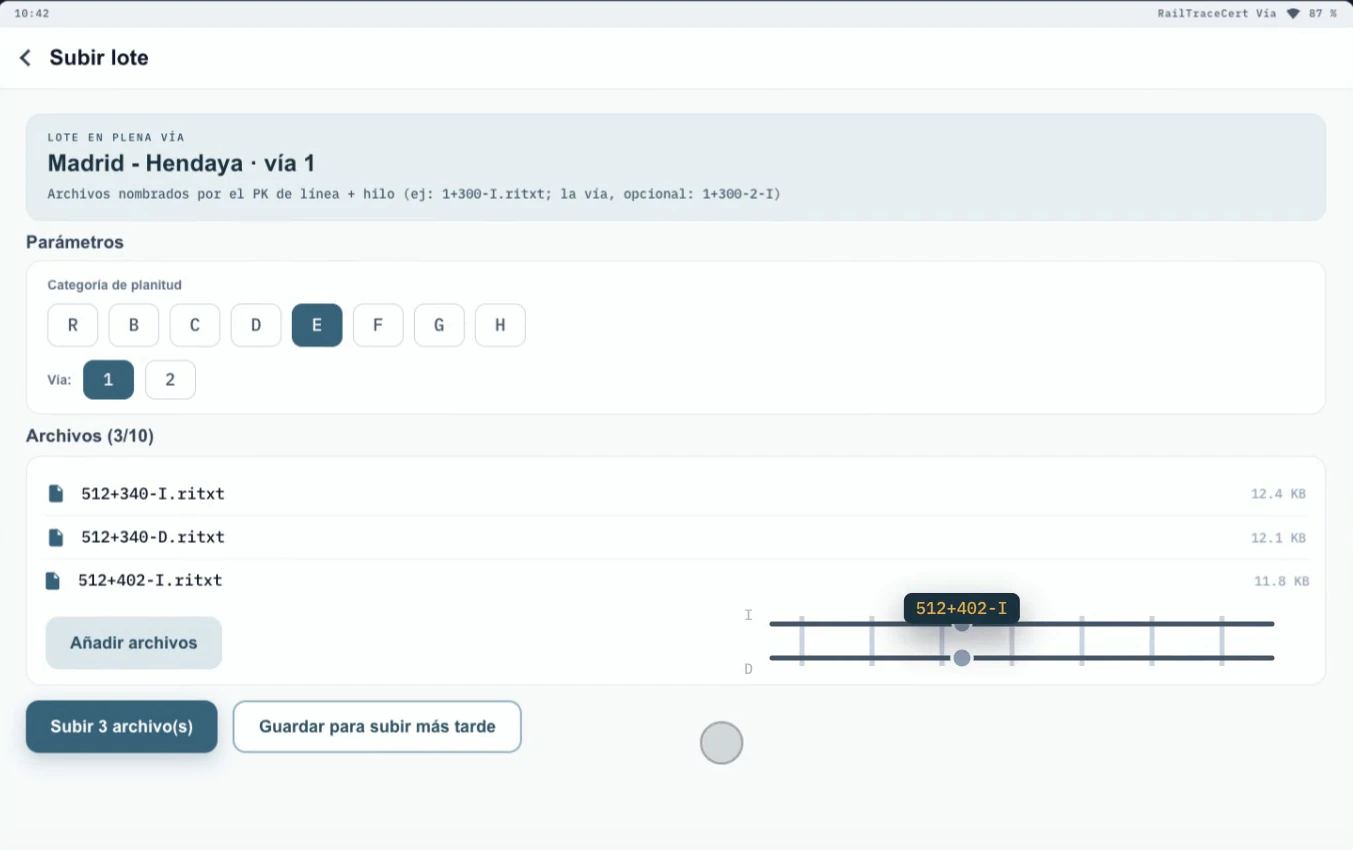Click the Subir lote page title

click(x=99, y=58)
